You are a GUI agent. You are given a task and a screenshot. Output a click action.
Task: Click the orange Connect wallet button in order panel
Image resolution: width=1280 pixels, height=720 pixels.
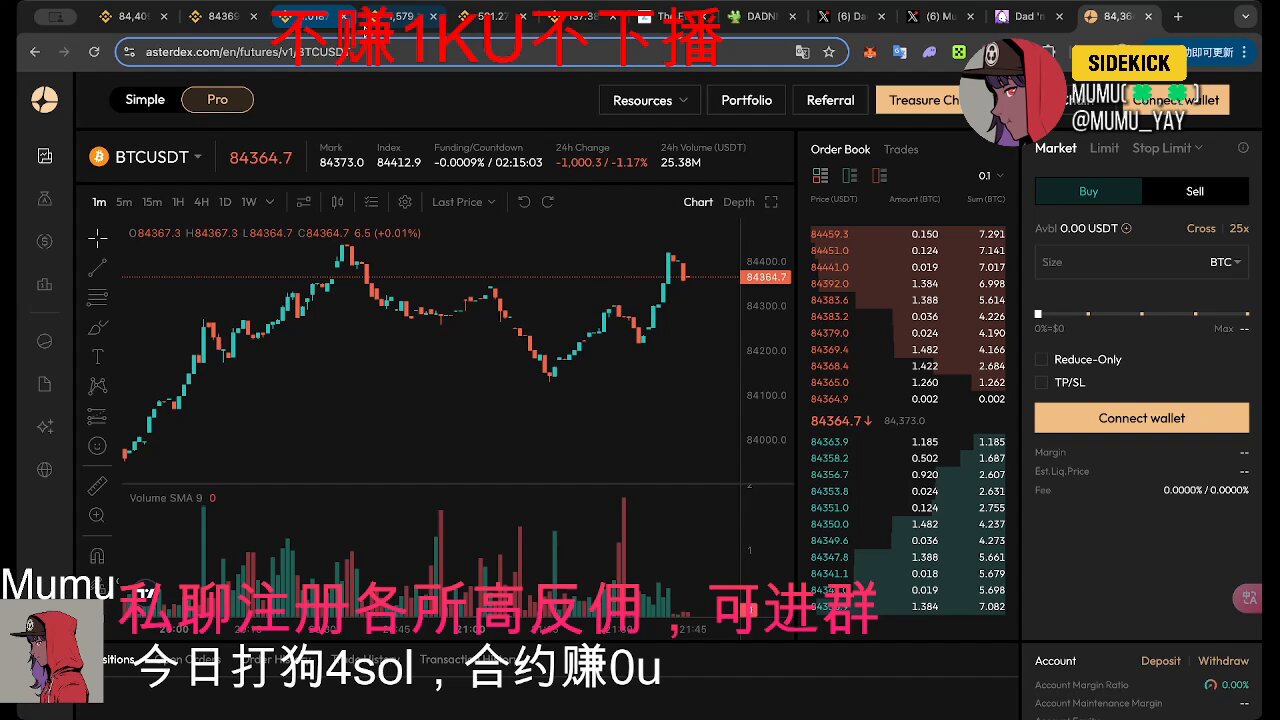click(1142, 418)
